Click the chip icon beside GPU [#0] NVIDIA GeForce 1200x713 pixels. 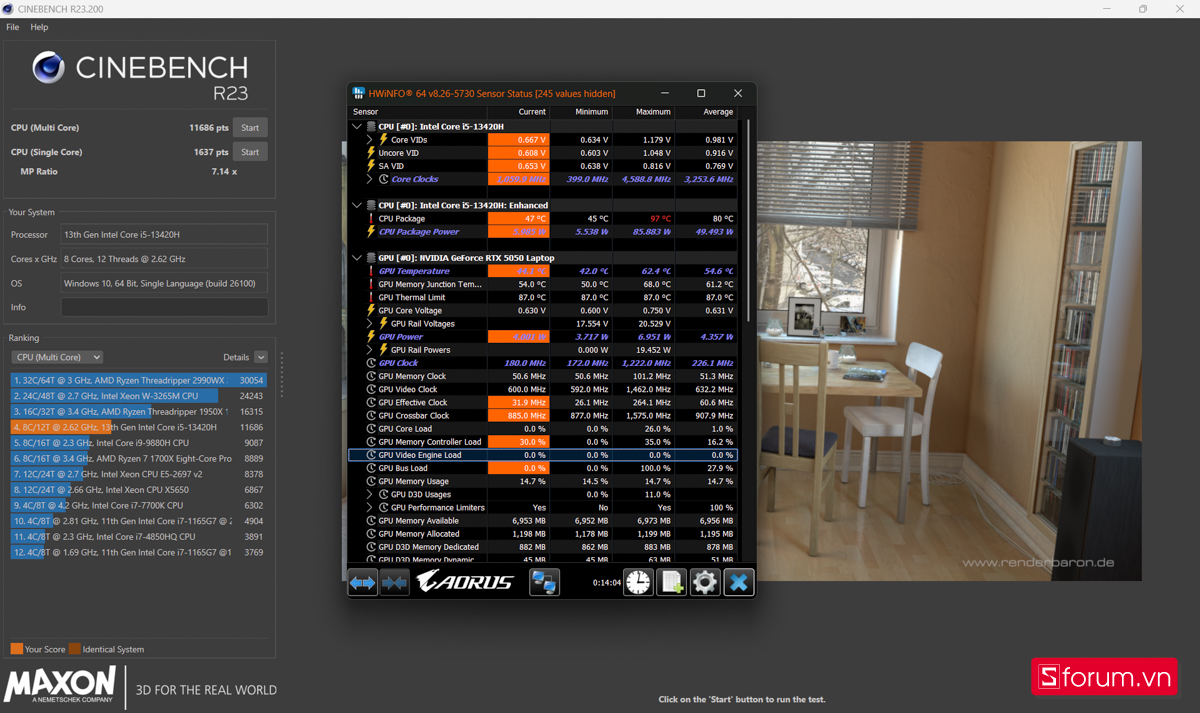tap(371, 257)
